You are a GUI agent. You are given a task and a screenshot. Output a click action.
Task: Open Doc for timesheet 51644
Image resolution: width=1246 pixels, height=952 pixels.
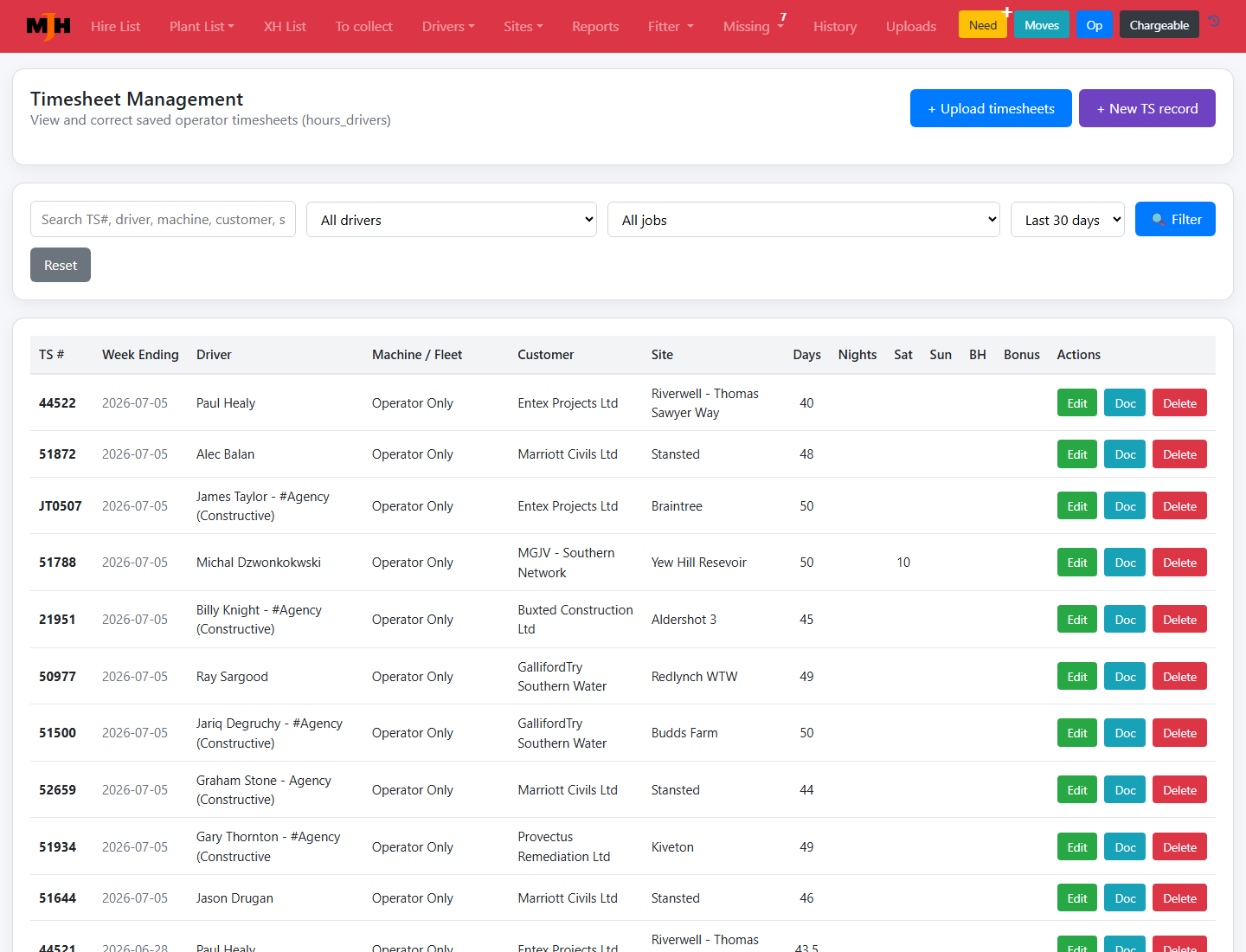click(1126, 898)
